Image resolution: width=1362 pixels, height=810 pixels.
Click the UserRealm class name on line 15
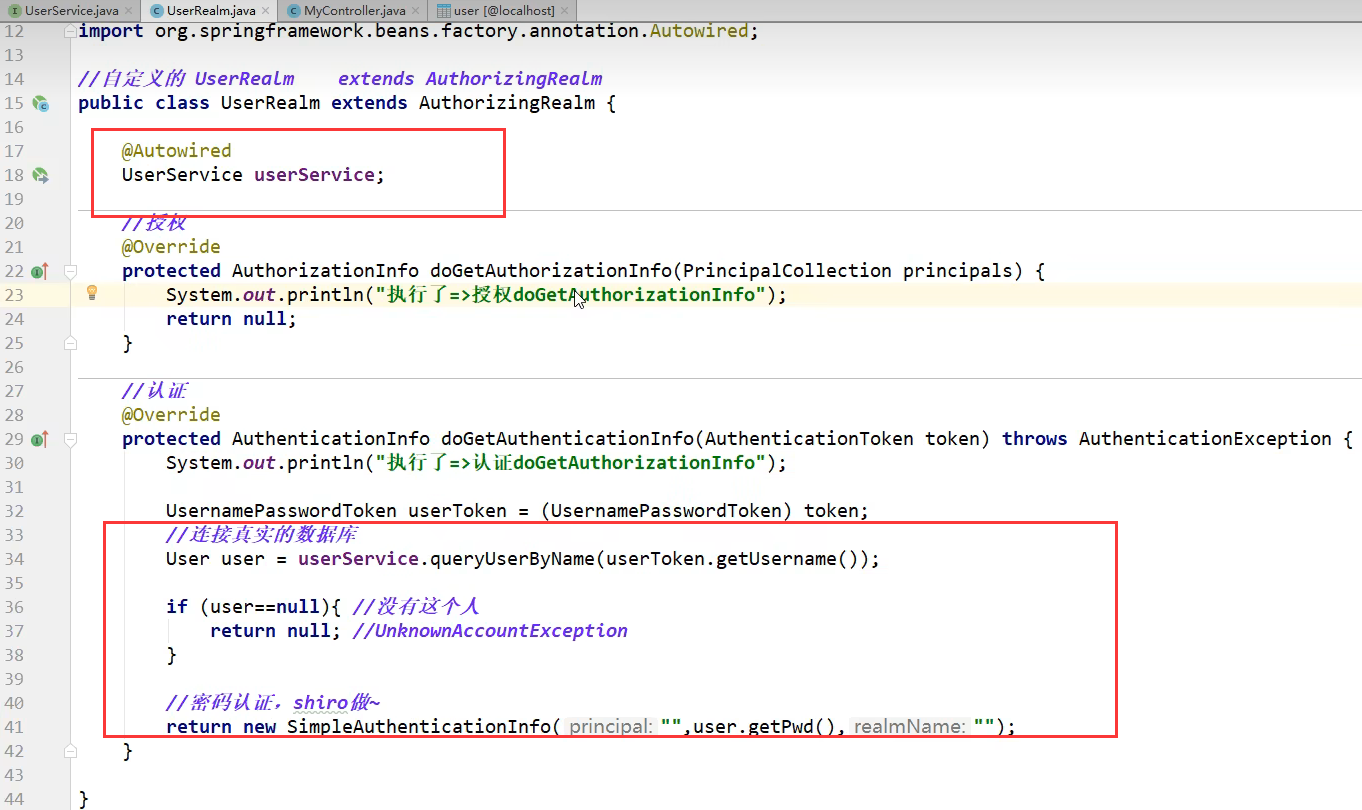[270, 103]
